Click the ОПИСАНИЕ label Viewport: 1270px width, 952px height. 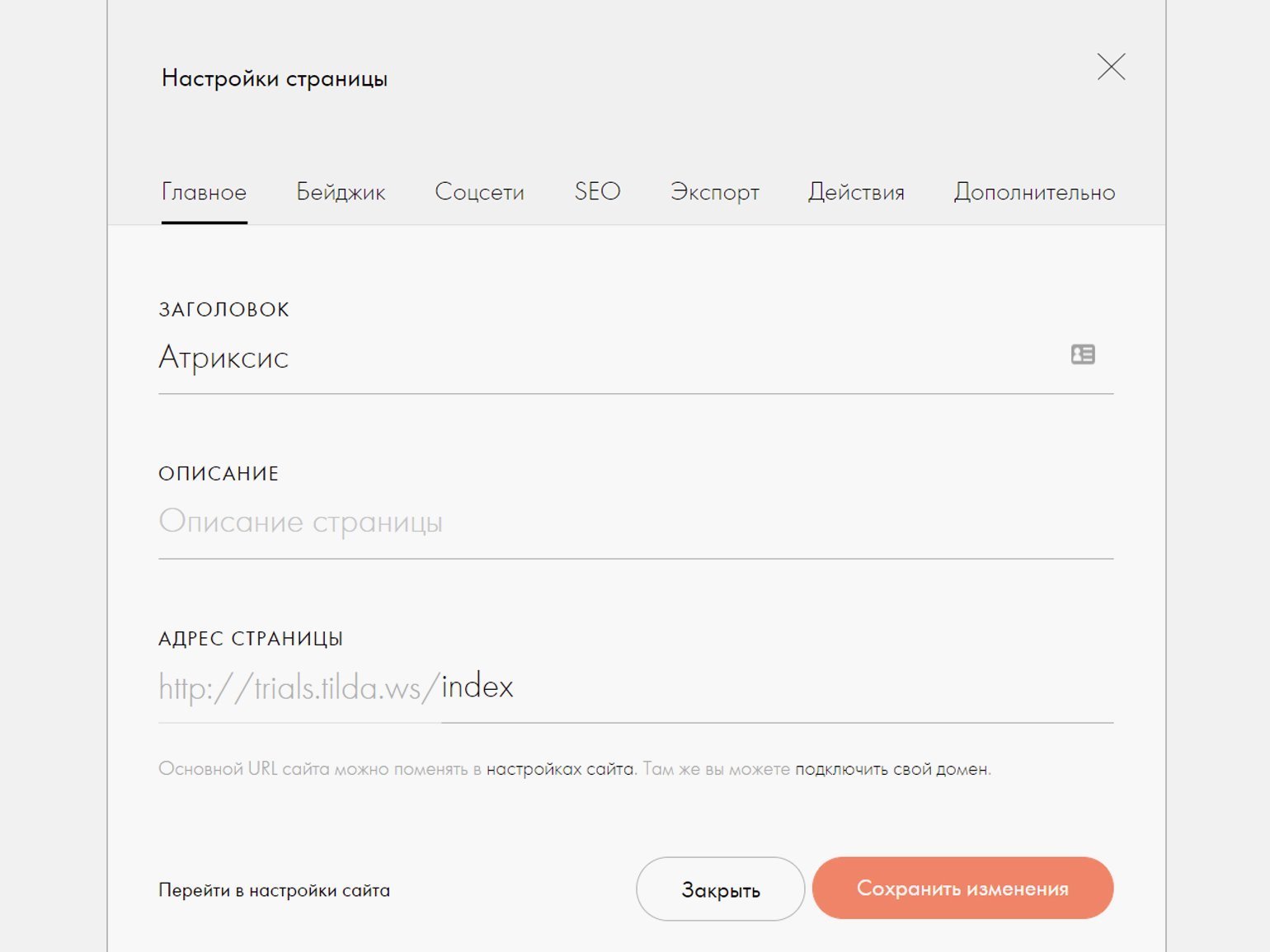pyautogui.click(x=219, y=473)
